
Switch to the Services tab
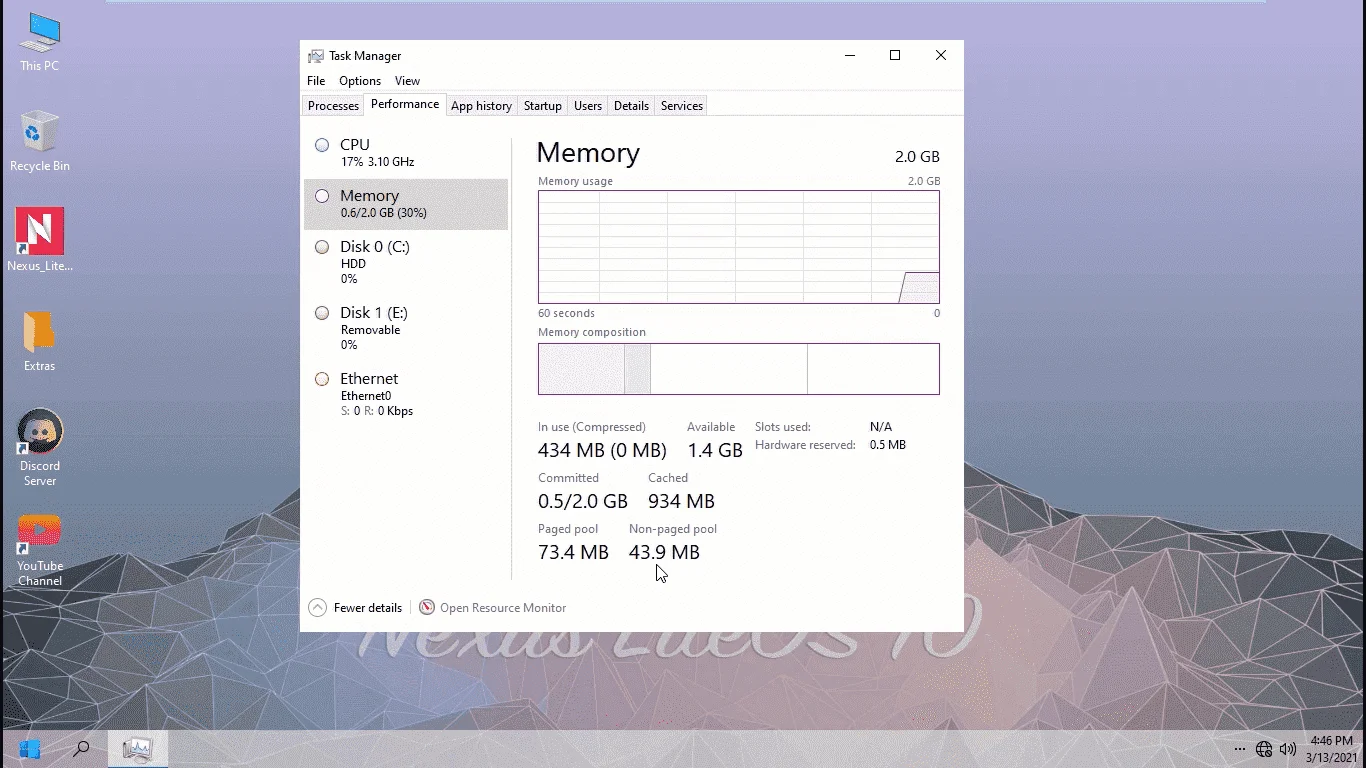[x=682, y=106]
